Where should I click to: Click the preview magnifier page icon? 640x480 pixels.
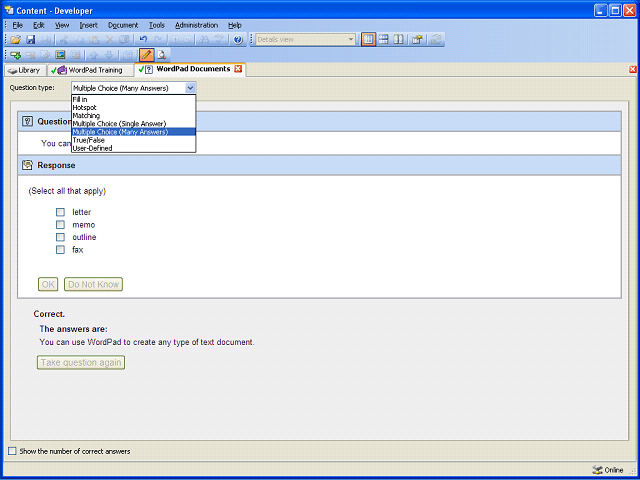coord(162,55)
